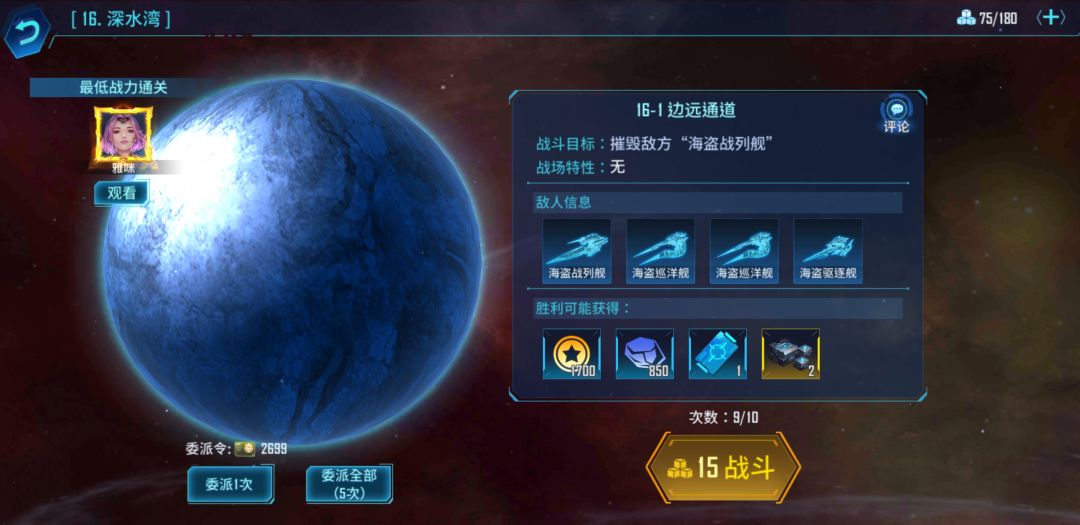Tap the gold-framed crate reward icon

(791, 353)
